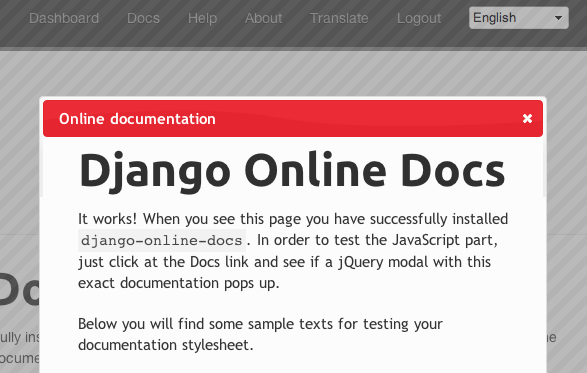The width and height of the screenshot is (587, 373).
Task: Click the django-online-docs code snippet
Action: pyautogui.click(x=162, y=240)
